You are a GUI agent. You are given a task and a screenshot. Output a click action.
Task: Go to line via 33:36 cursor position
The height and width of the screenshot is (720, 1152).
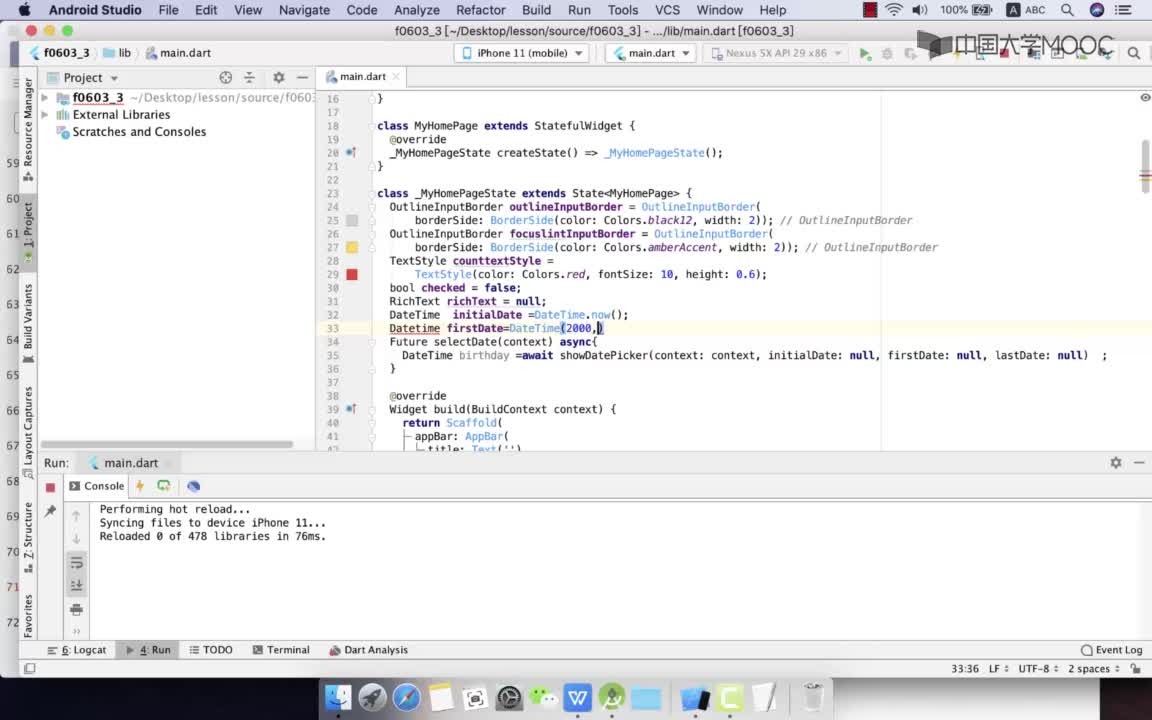click(965, 669)
